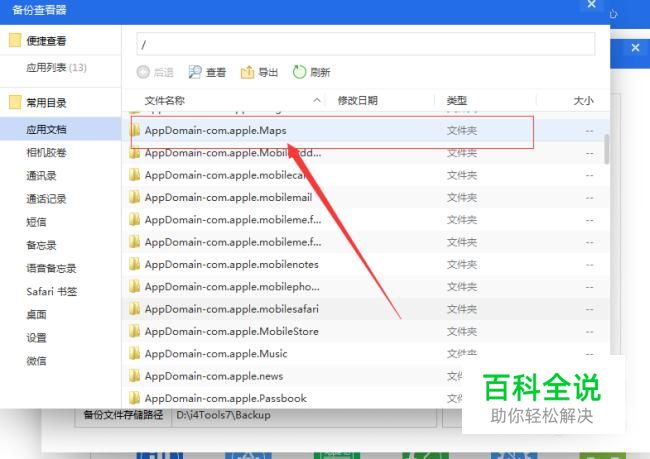Click the 刷新 refresh icon
Screen dimensions: 650x459
(x=299, y=72)
